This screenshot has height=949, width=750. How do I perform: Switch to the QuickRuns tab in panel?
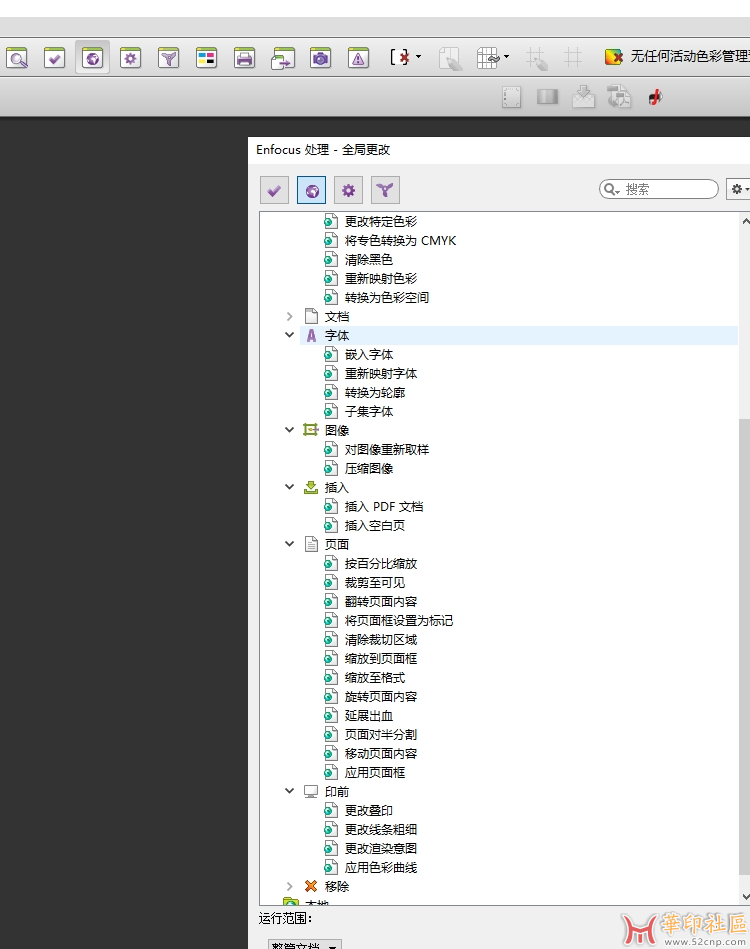pos(385,191)
